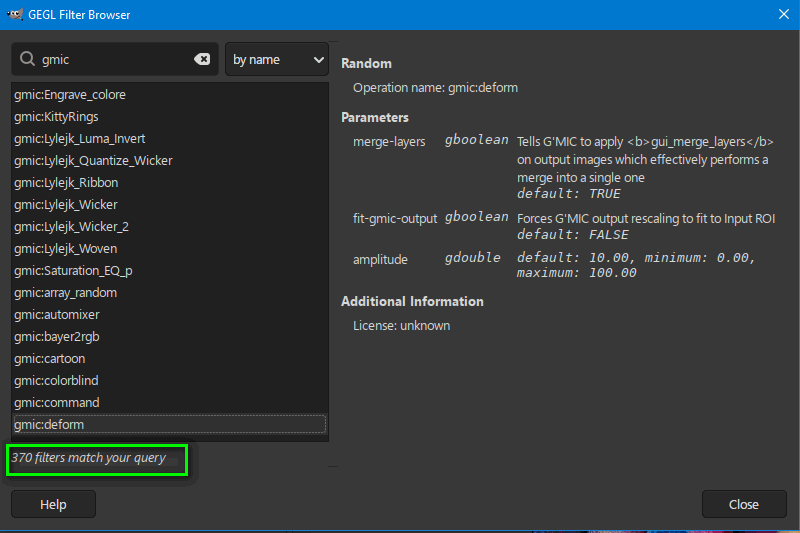Click the fit-gmic-output parameter name
Image resolution: width=800 pixels, height=533 pixels.
pyautogui.click(x=395, y=219)
